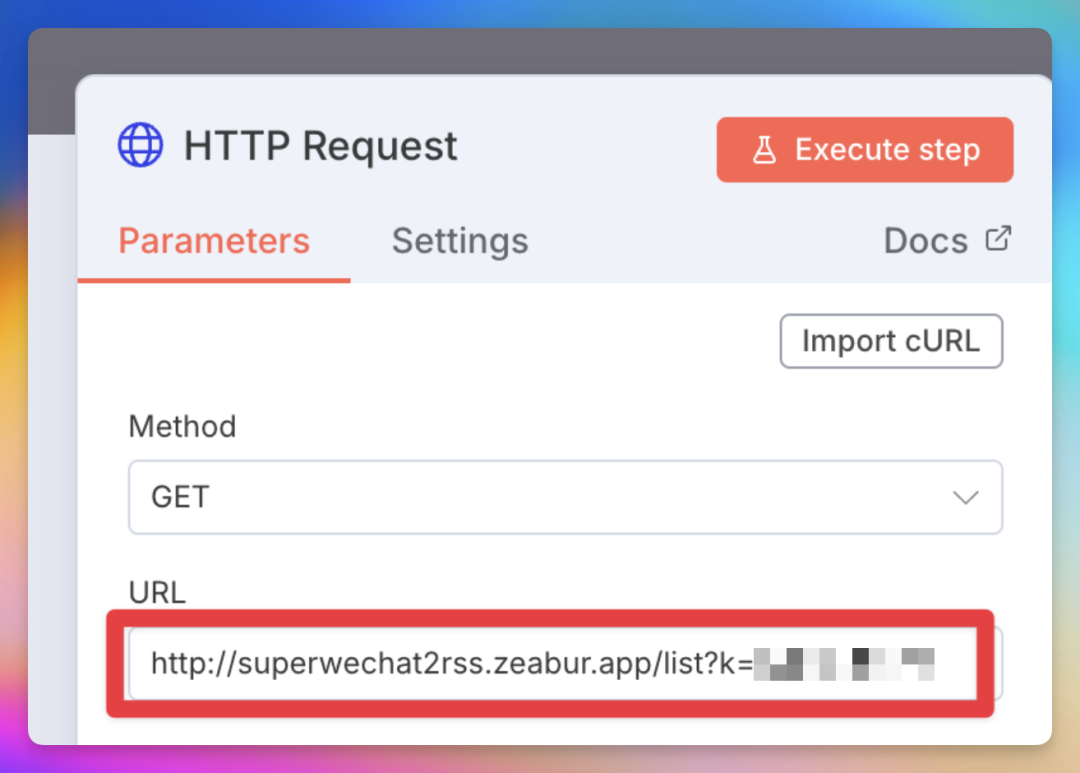
Task: Click the globe icon beside HTTP Request
Action: (x=140, y=146)
